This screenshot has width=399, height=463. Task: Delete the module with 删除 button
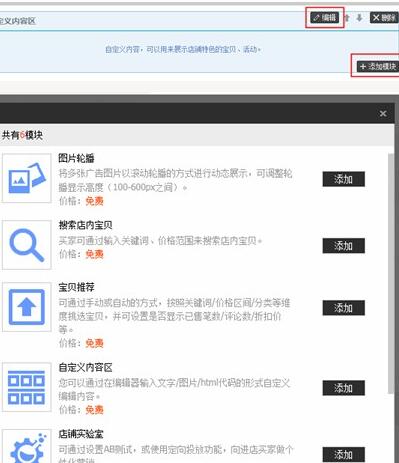click(x=384, y=18)
